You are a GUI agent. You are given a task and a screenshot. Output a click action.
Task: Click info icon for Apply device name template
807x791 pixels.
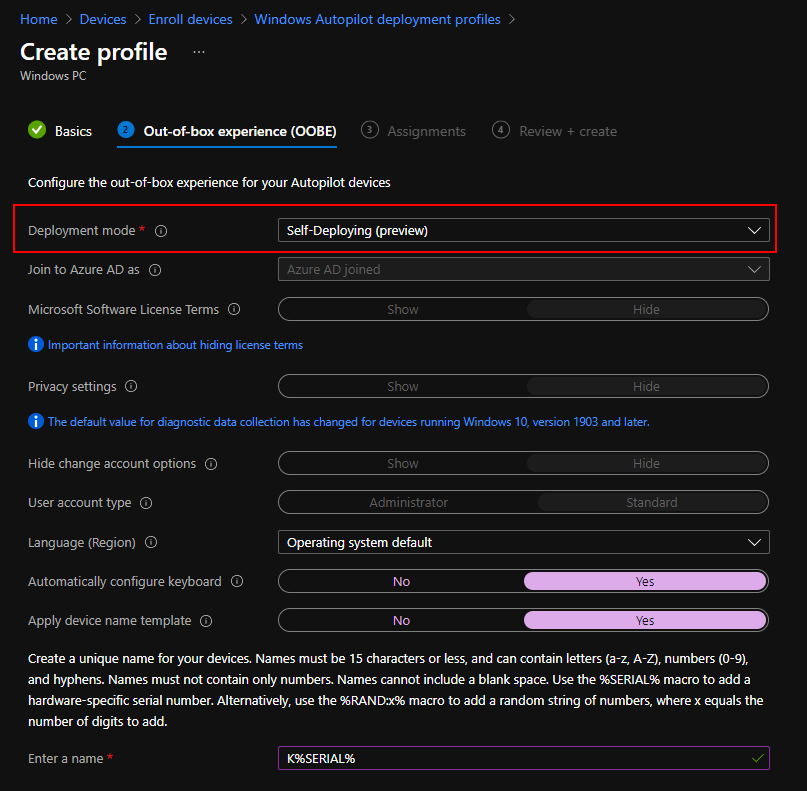coord(206,621)
